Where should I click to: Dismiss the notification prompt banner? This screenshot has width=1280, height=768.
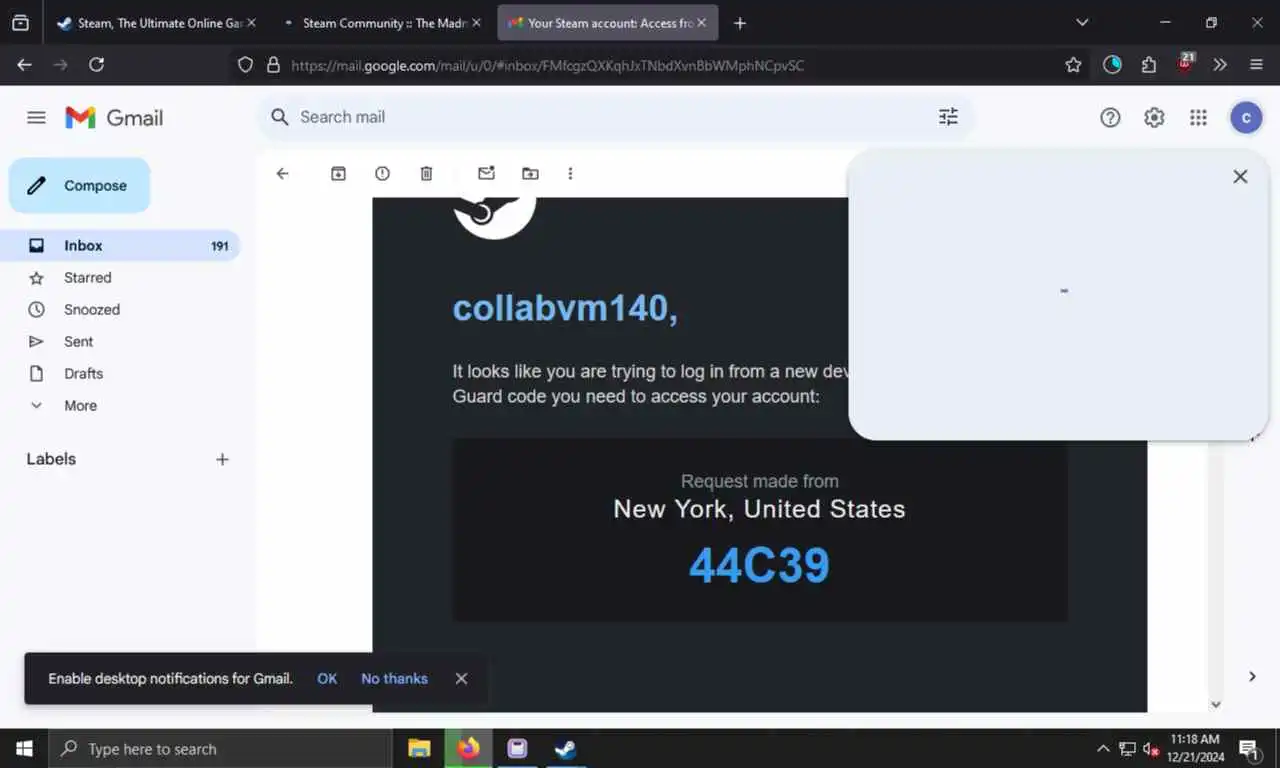point(461,678)
